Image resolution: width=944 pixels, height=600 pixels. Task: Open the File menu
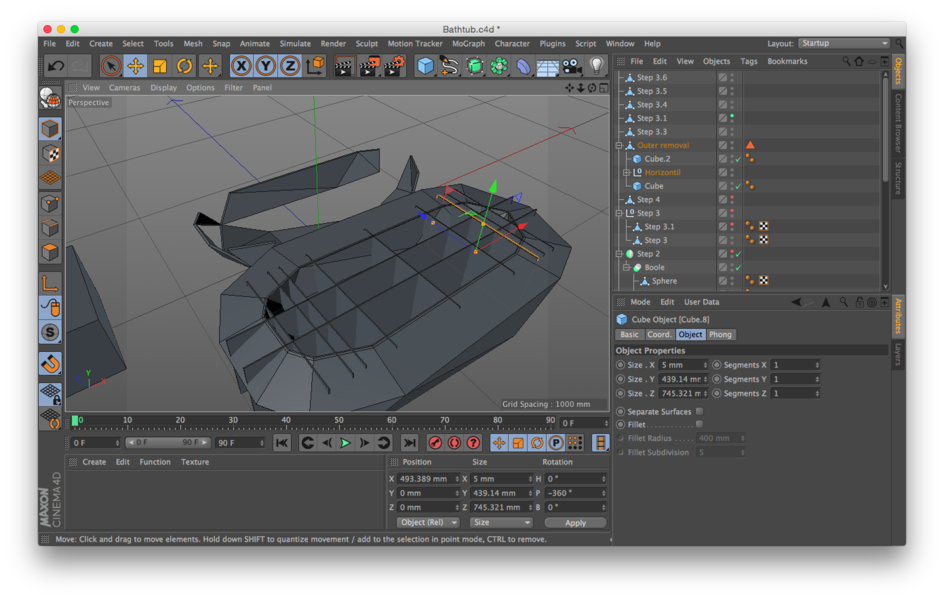(49, 44)
